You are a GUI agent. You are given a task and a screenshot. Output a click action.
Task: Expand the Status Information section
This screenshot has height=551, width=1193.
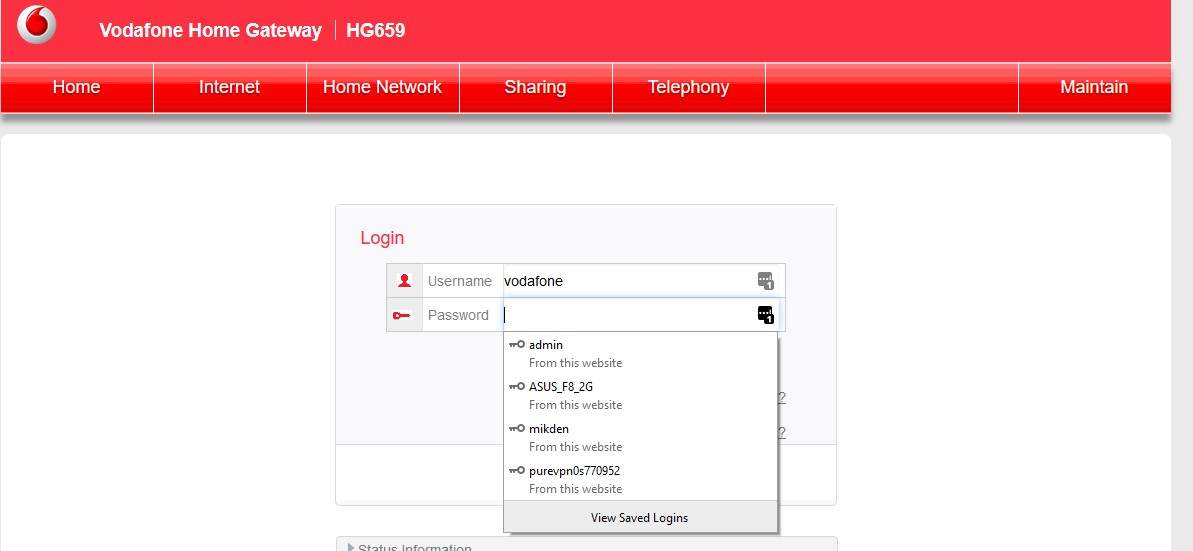(x=586, y=545)
